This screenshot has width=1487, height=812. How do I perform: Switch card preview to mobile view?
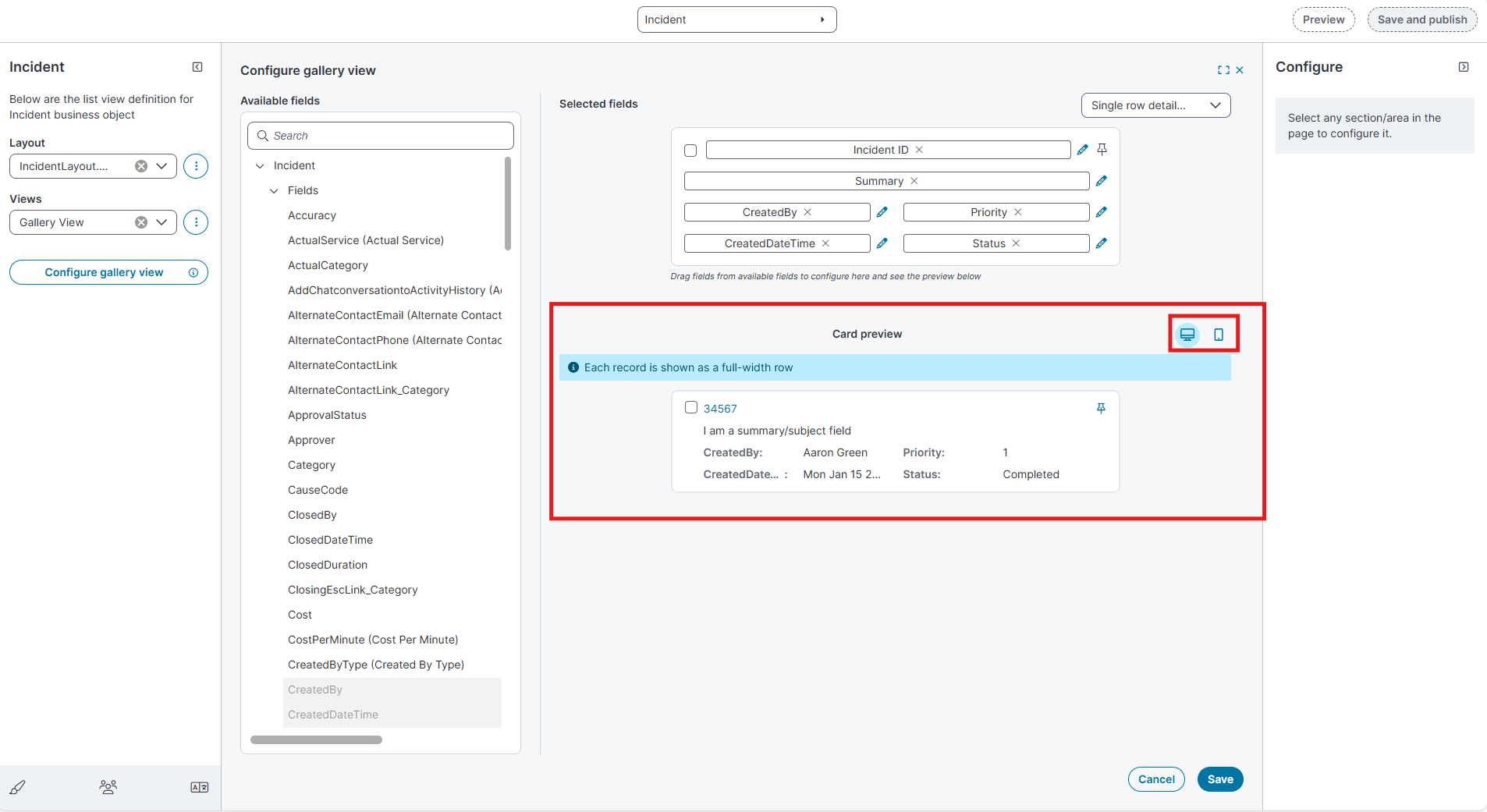click(x=1218, y=335)
